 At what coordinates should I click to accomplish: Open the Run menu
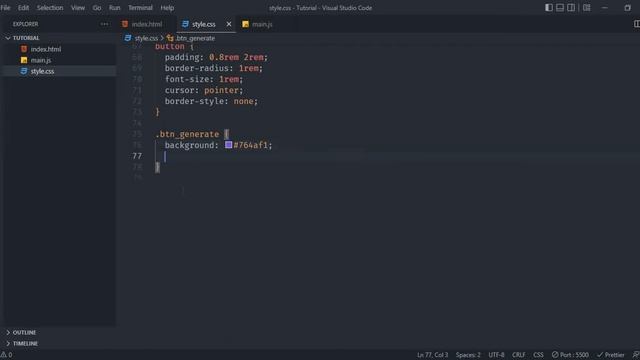[115, 8]
